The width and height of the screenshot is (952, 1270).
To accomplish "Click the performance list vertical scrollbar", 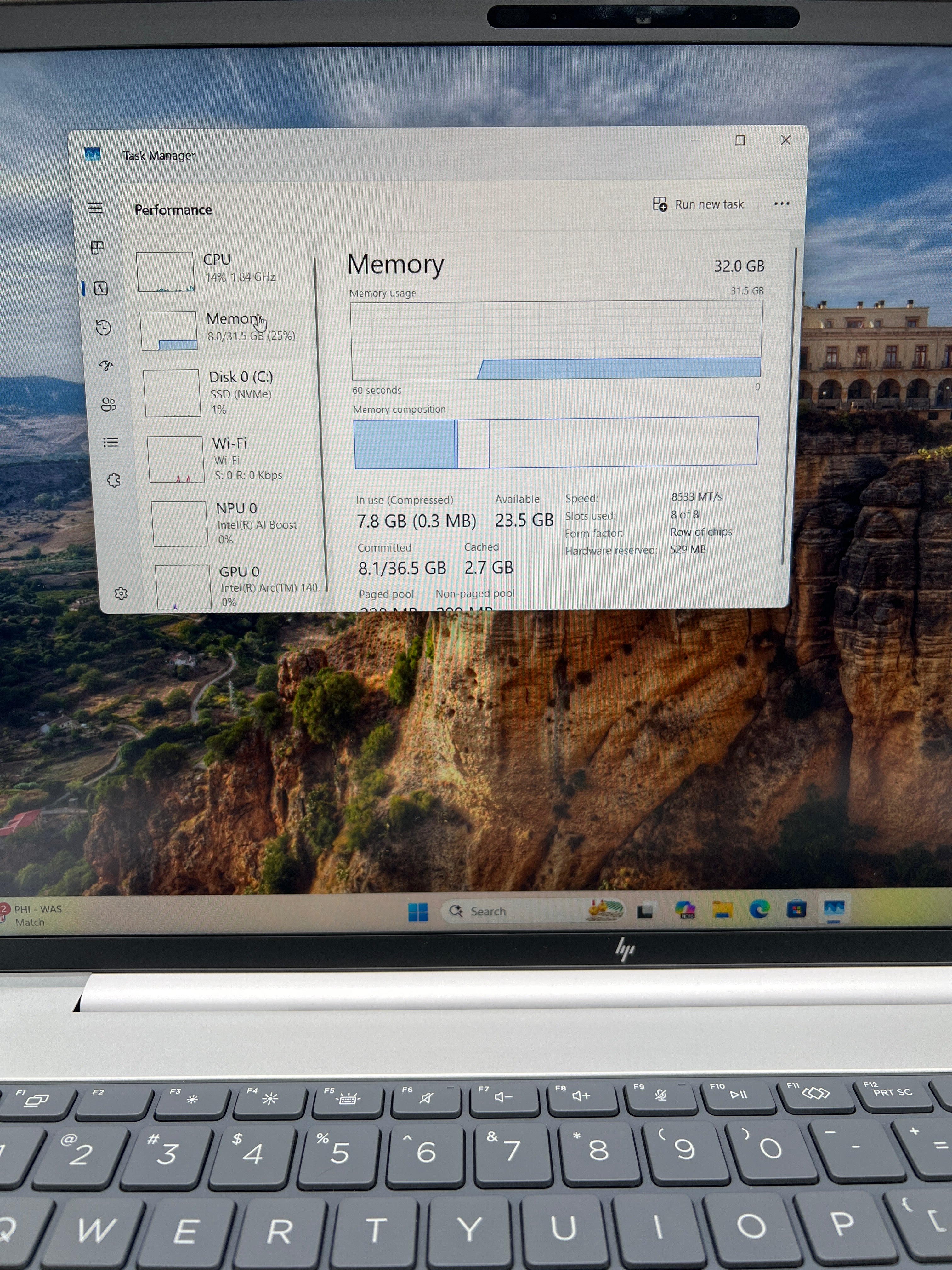I will (x=320, y=425).
